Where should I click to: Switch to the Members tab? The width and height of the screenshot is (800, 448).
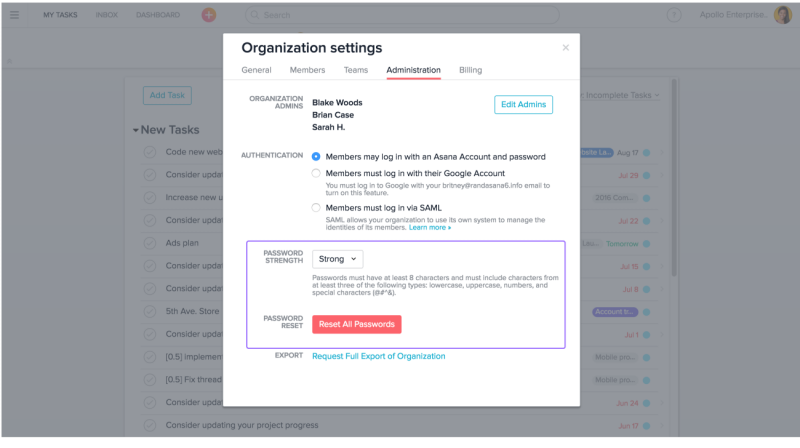tap(307, 70)
